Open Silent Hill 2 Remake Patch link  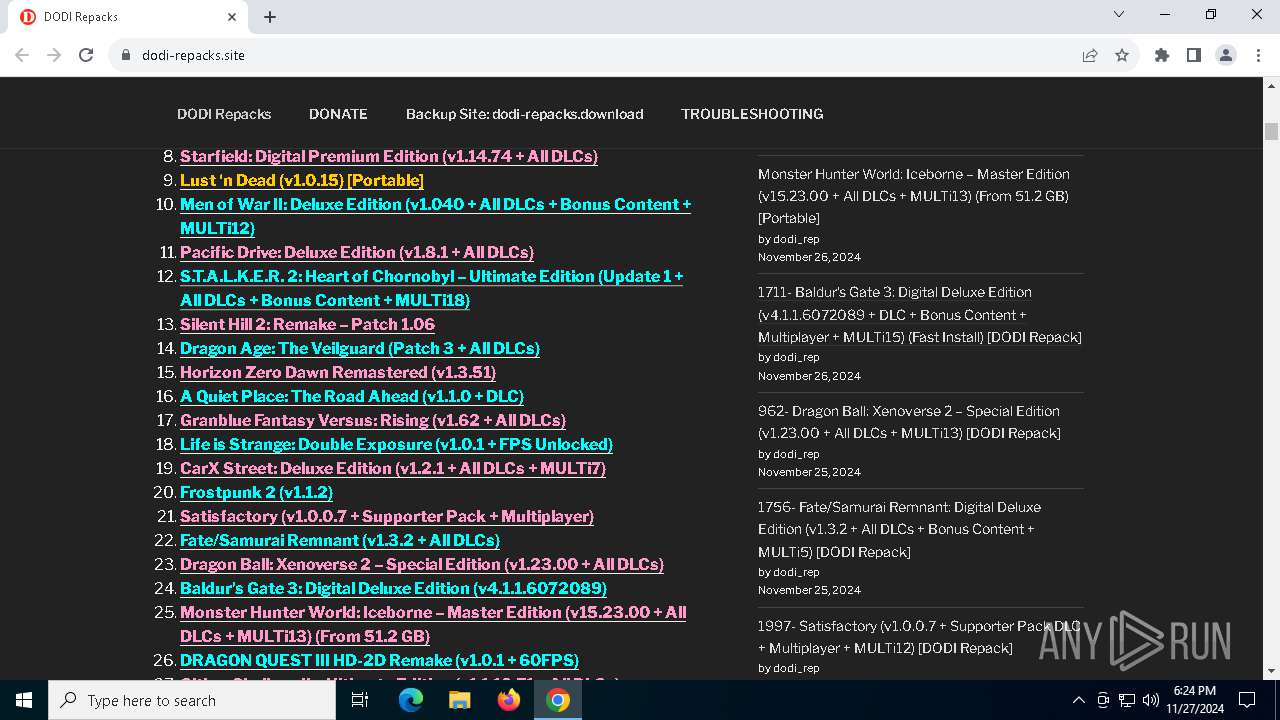tap(307, 324)
